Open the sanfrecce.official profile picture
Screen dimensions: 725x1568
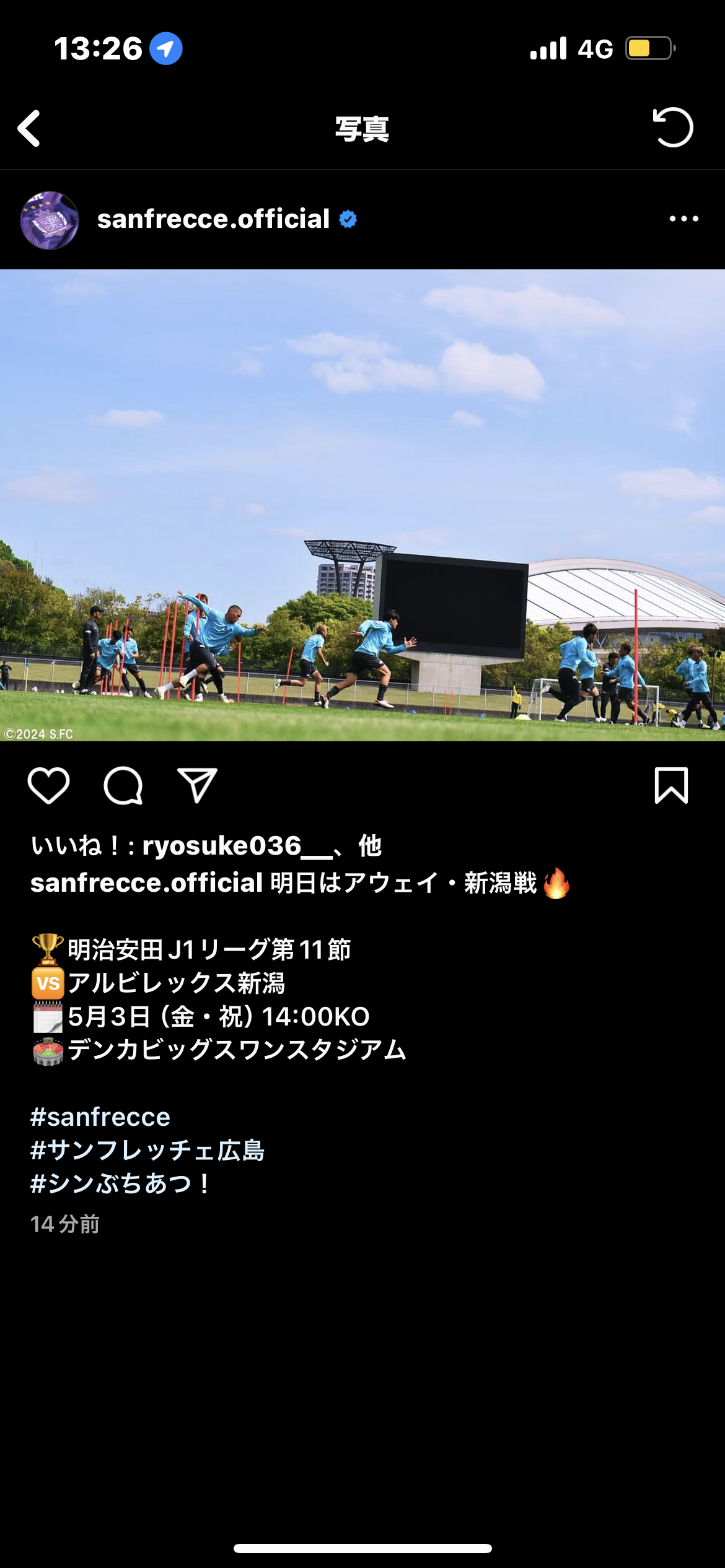point(50,220)
